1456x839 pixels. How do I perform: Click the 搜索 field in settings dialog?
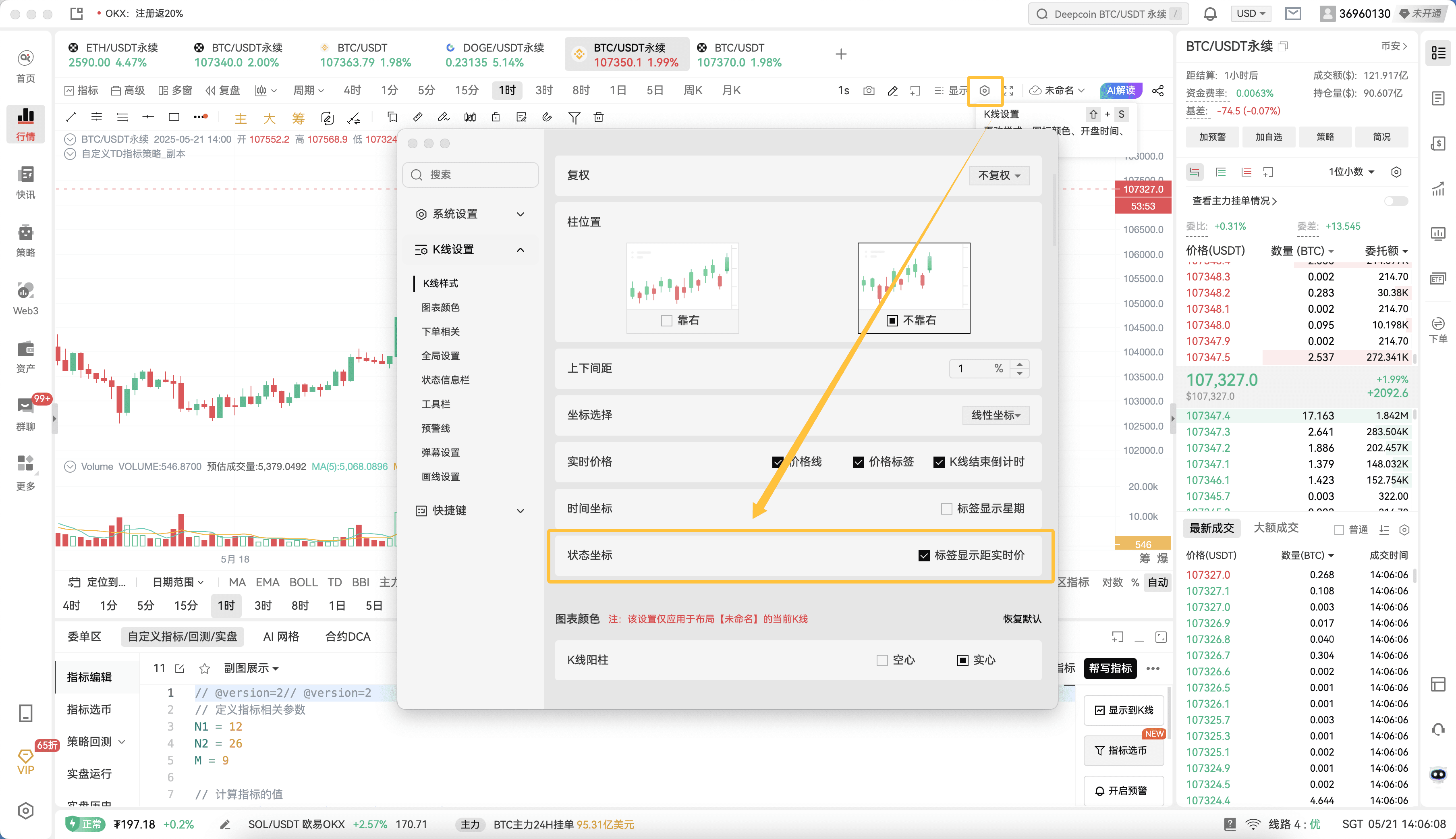(x=470, y=174)
